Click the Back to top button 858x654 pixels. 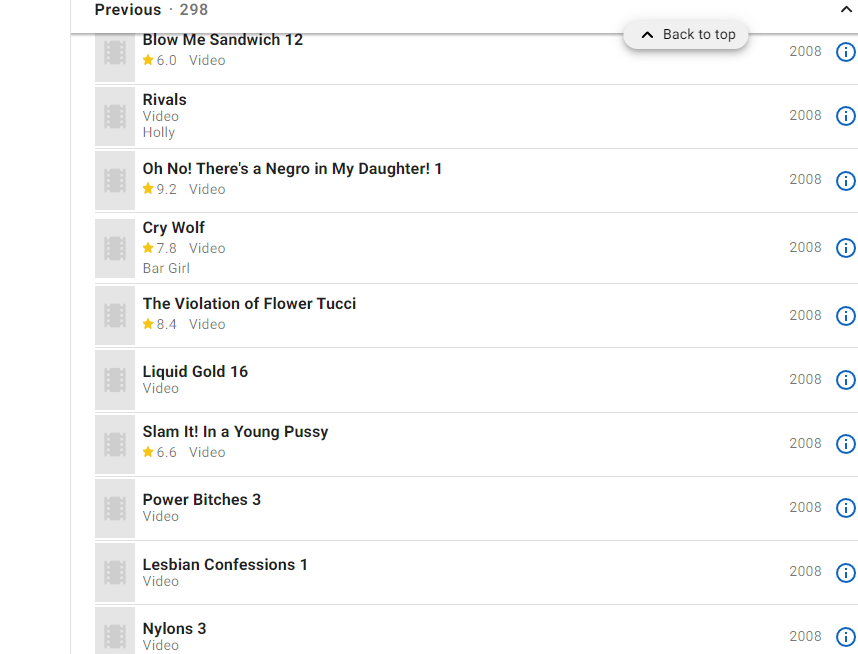coord(686,35)
